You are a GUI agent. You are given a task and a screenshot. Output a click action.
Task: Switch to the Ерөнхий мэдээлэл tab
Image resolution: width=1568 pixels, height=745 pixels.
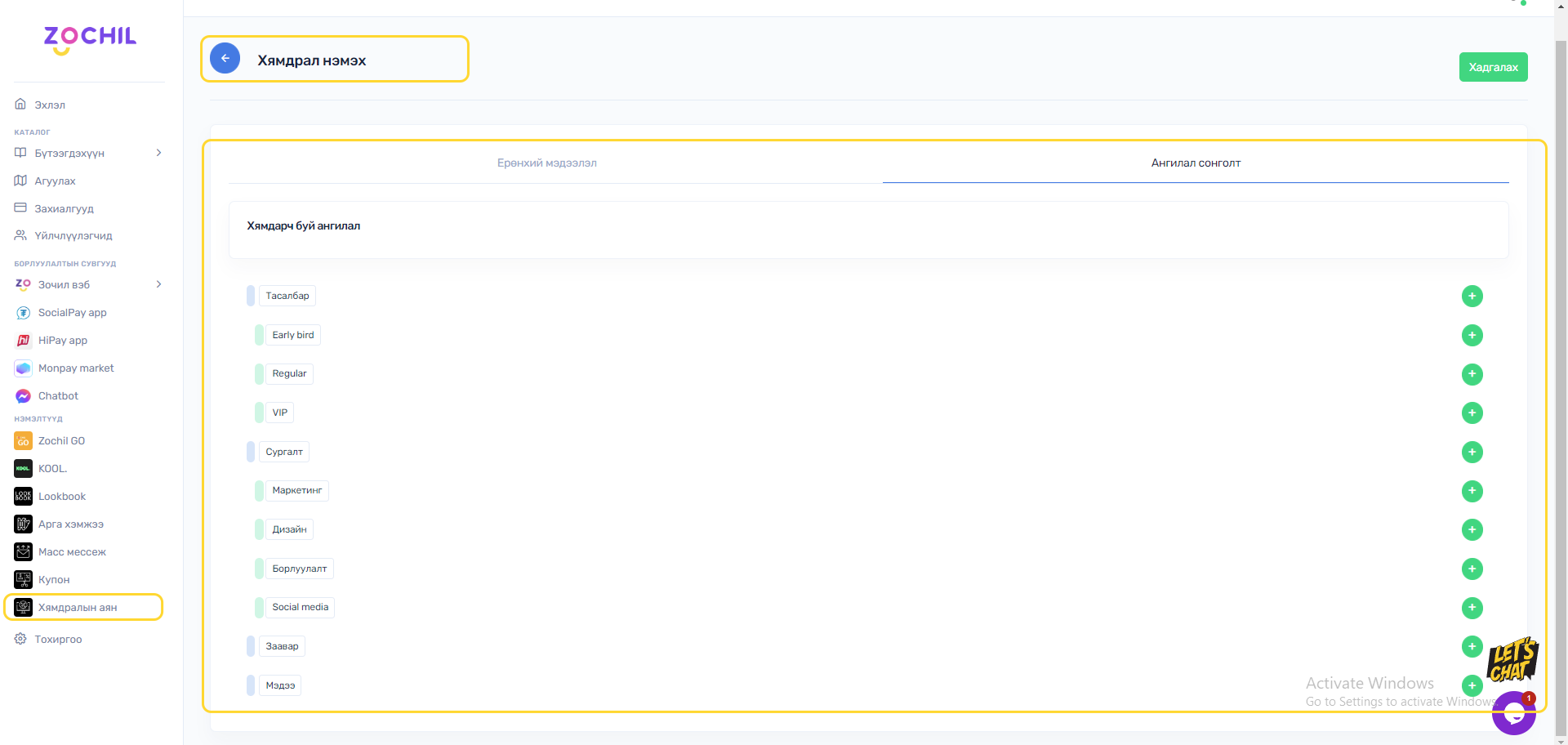(x=546, y=163)
